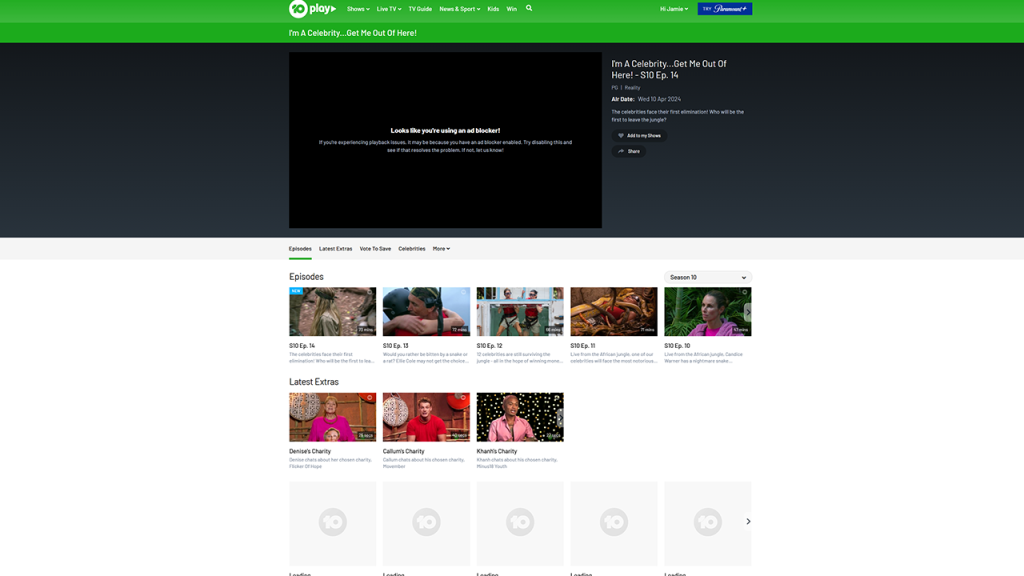Expand the News & Sport menu
Screen dimensions: 1024x576
460,9
